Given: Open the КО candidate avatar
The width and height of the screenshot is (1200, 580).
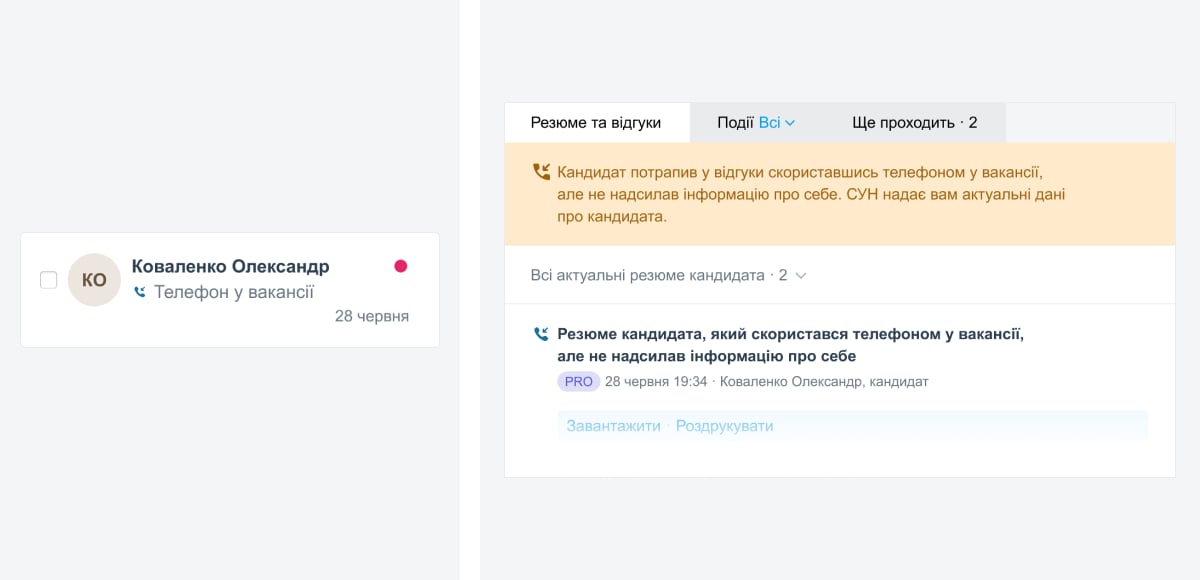Looking at the screenshot, I should (x=94, y=280).
